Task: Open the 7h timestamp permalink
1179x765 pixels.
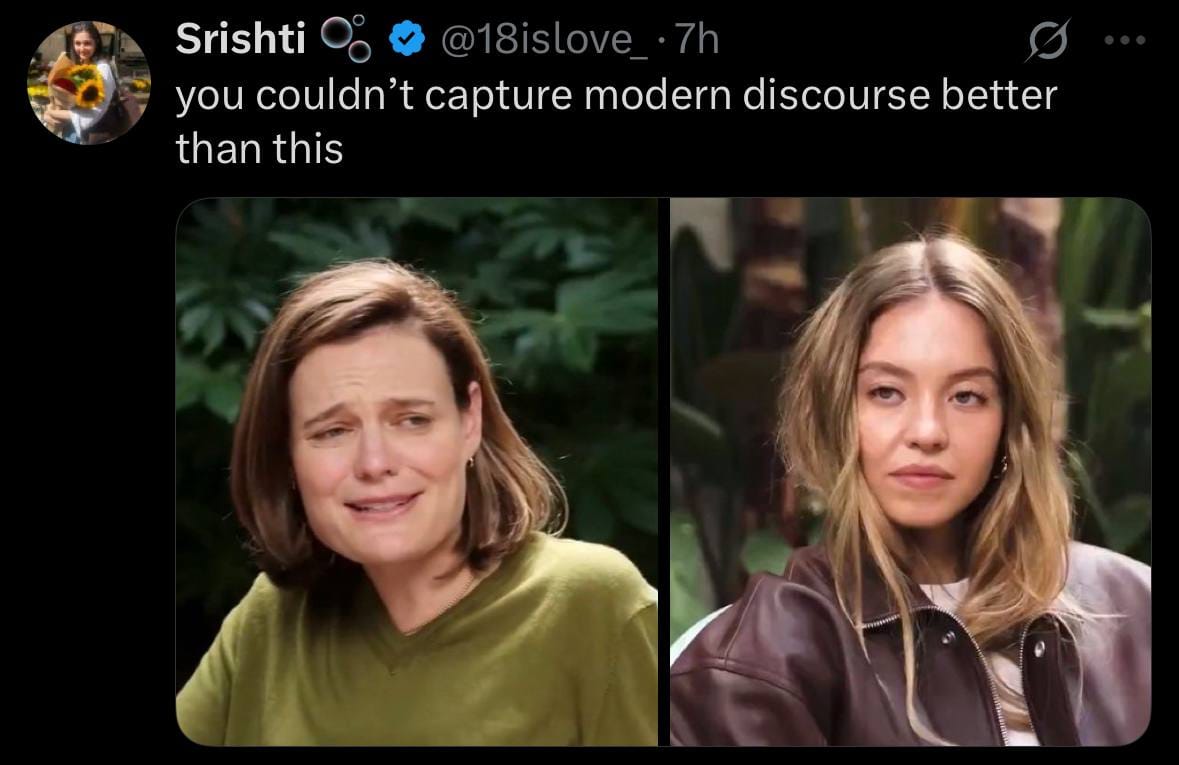Action: pyautogui.click(x=697, y=39)
